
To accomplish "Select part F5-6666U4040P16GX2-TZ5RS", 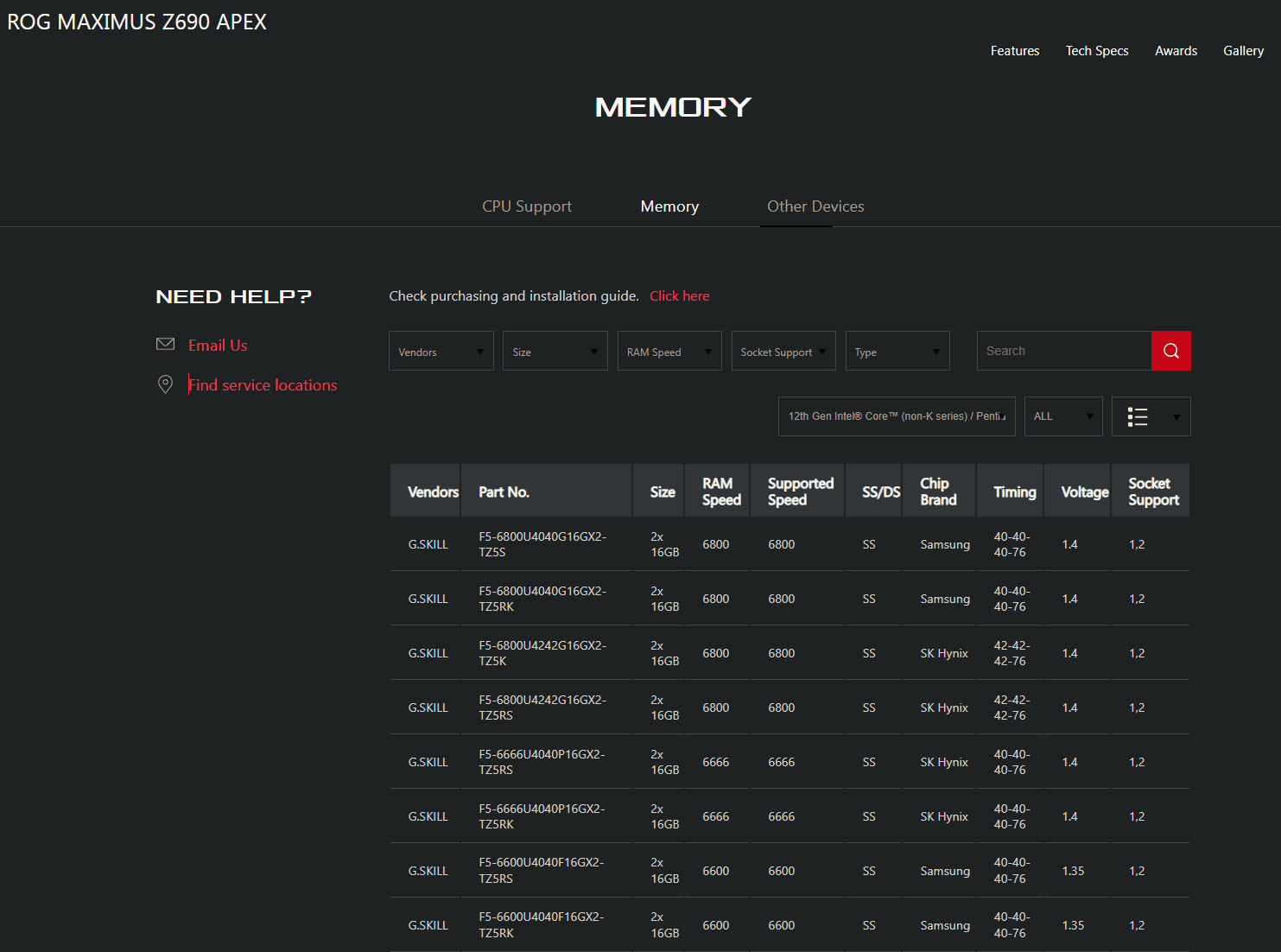I will [x=542, y=762].
